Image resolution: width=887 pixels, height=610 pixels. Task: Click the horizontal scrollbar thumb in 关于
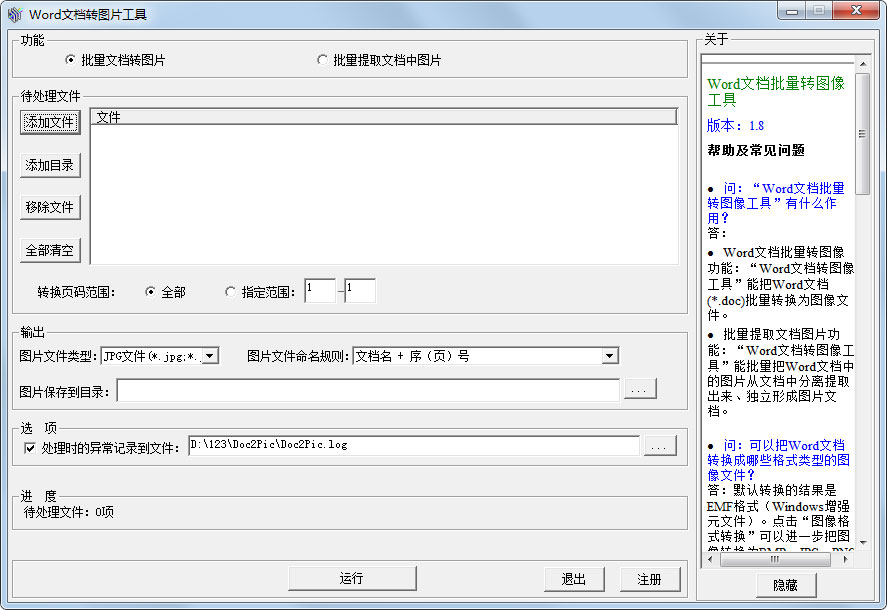click(x=775, y=560)
